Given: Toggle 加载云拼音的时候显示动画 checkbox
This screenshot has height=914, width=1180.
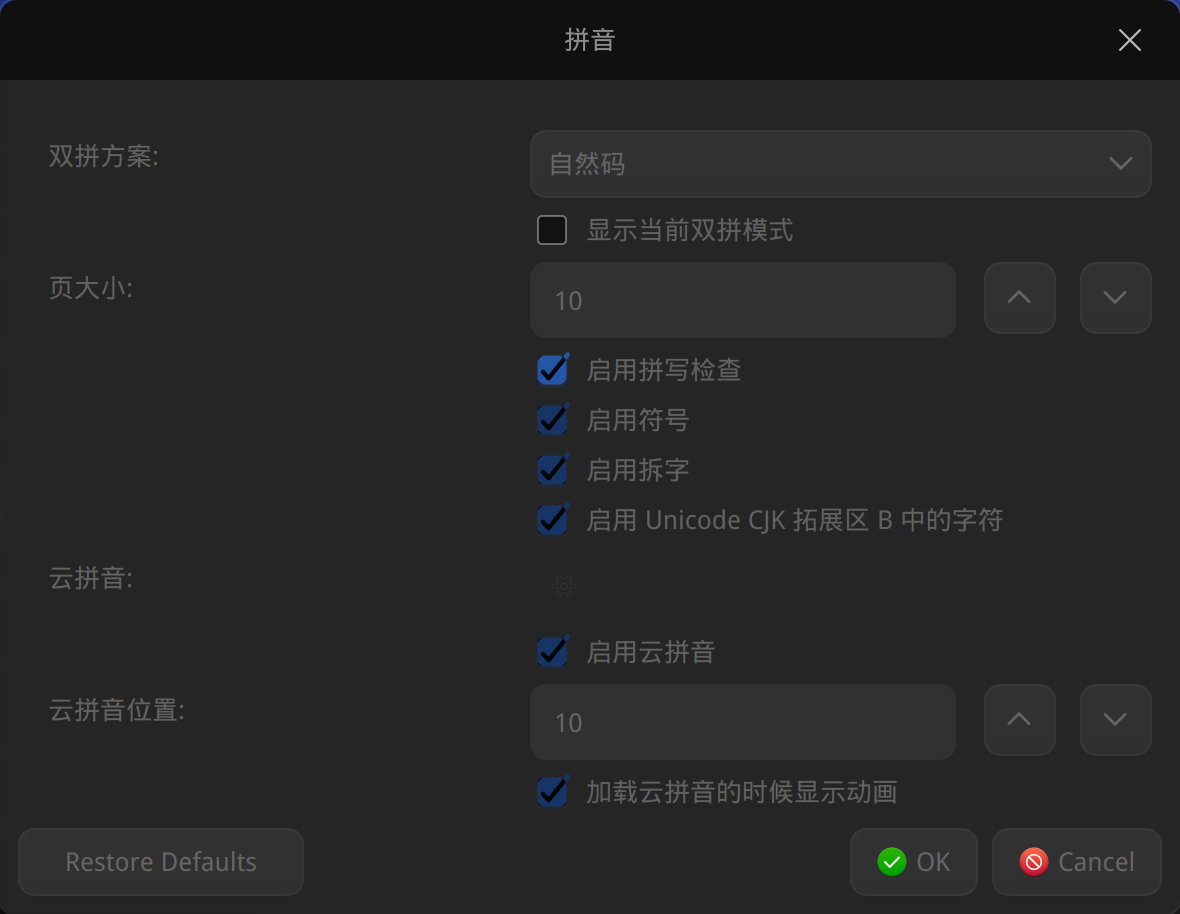Looking at the screenshot, I should point(552,791).
